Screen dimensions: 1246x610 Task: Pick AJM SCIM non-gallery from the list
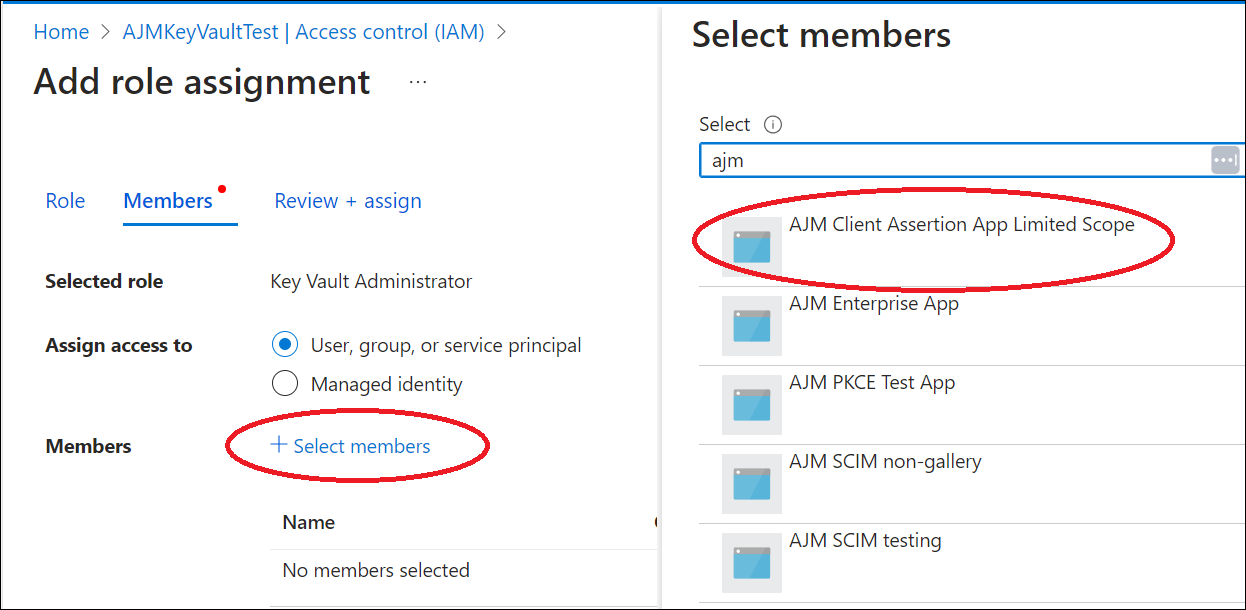(x=885, y=462)
